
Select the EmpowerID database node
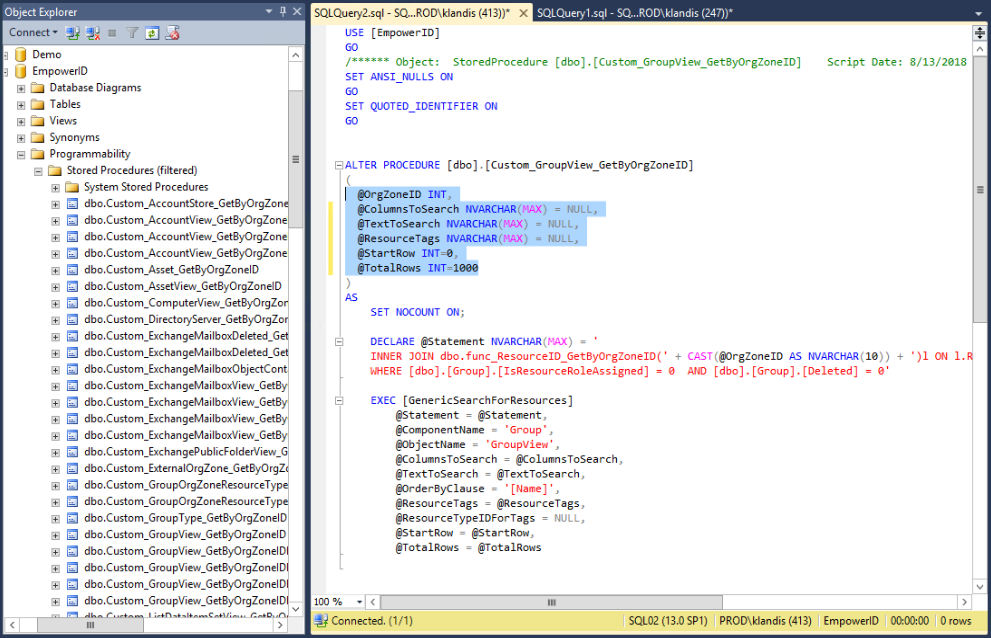coord(60,71)
